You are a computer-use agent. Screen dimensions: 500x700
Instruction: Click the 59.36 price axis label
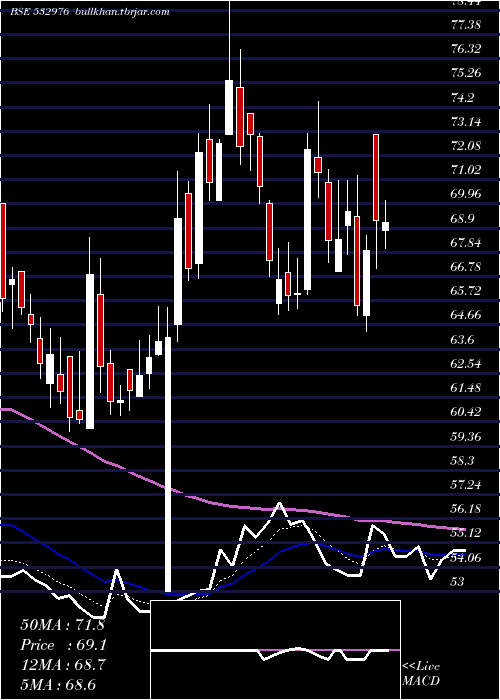tap(466, 435)
